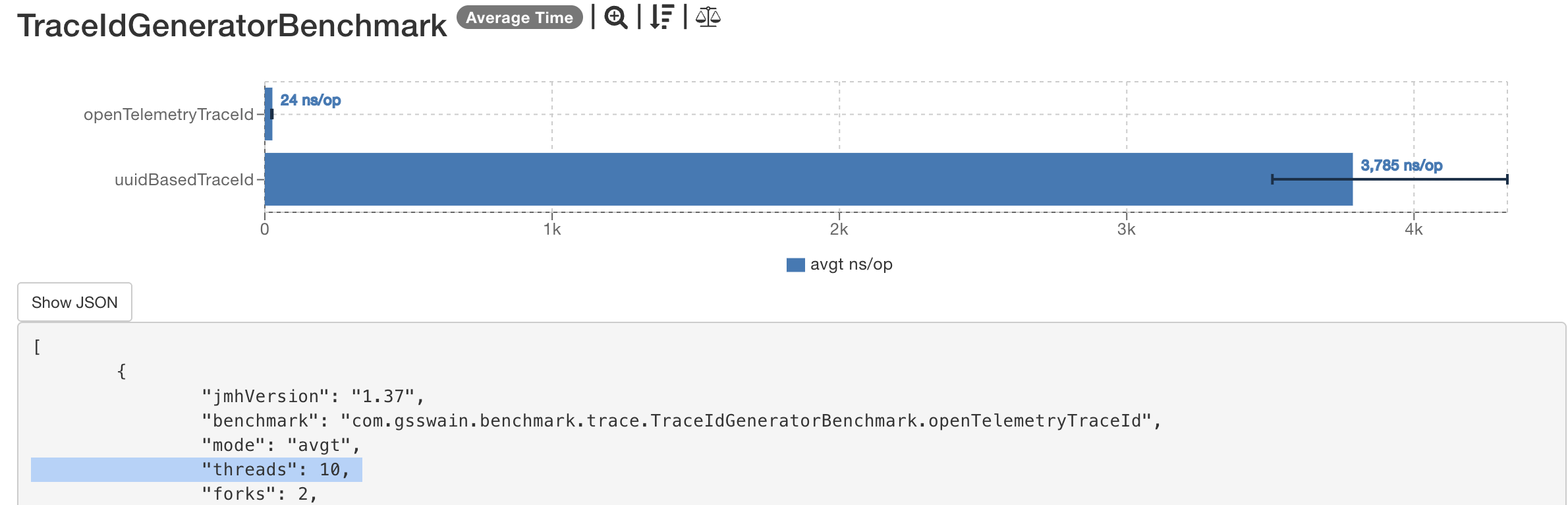Click the uuidBasedTraceId axis label
Screen dimensions: 1568x505
click(184, 180)
